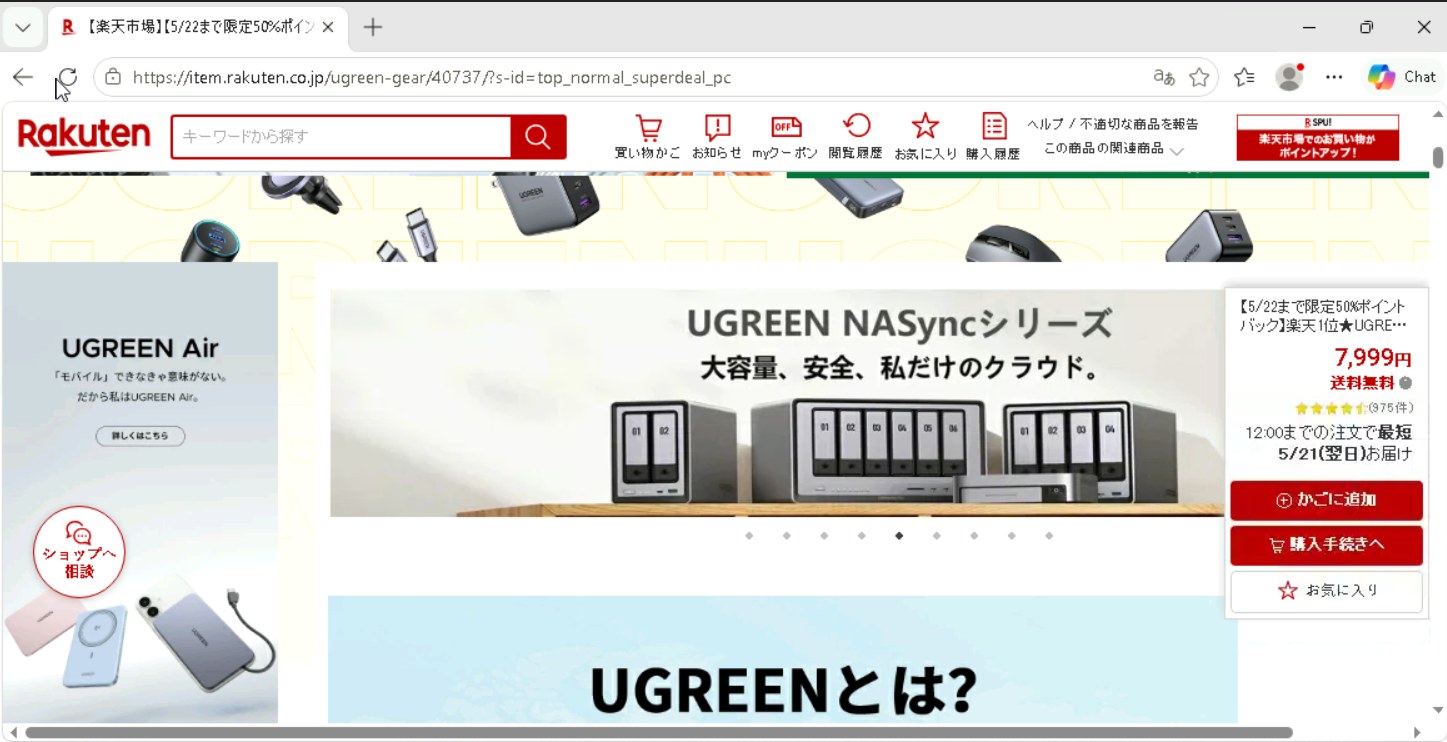The height and width of the screenshot is (742, 1447).
Task: Click the keyword search field
Action: tap(341, 137)
